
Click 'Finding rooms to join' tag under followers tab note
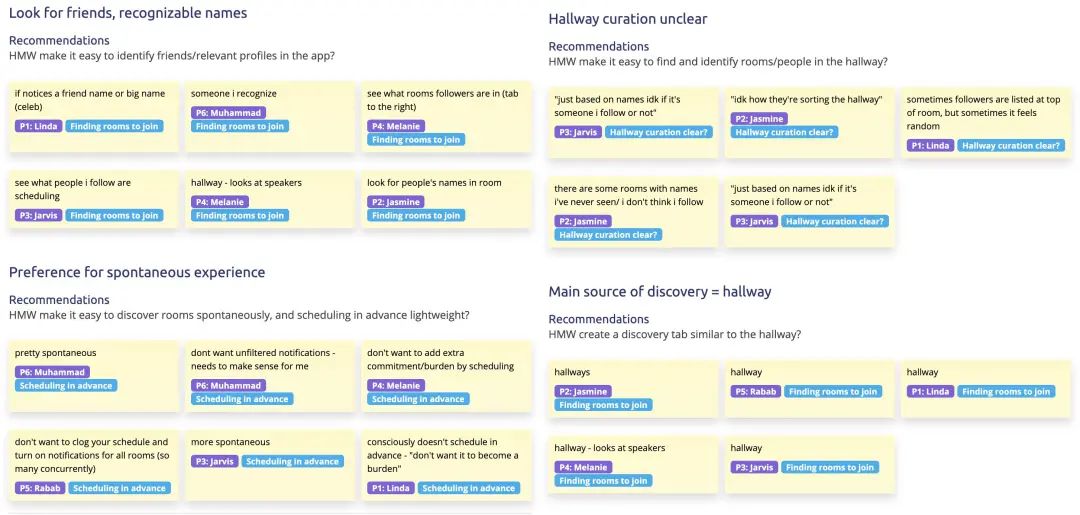point(415,140)
